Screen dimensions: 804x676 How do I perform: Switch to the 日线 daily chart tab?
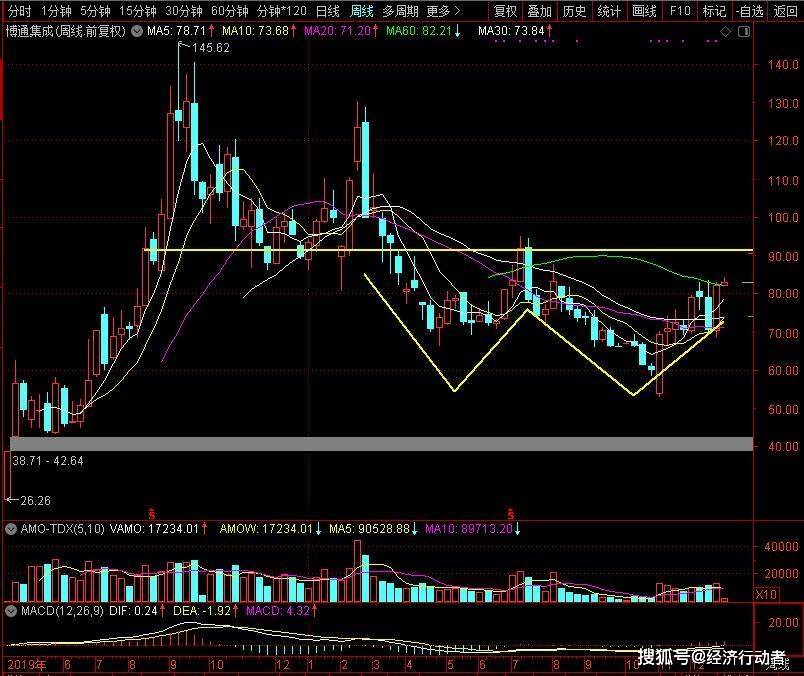pos(327,11)
